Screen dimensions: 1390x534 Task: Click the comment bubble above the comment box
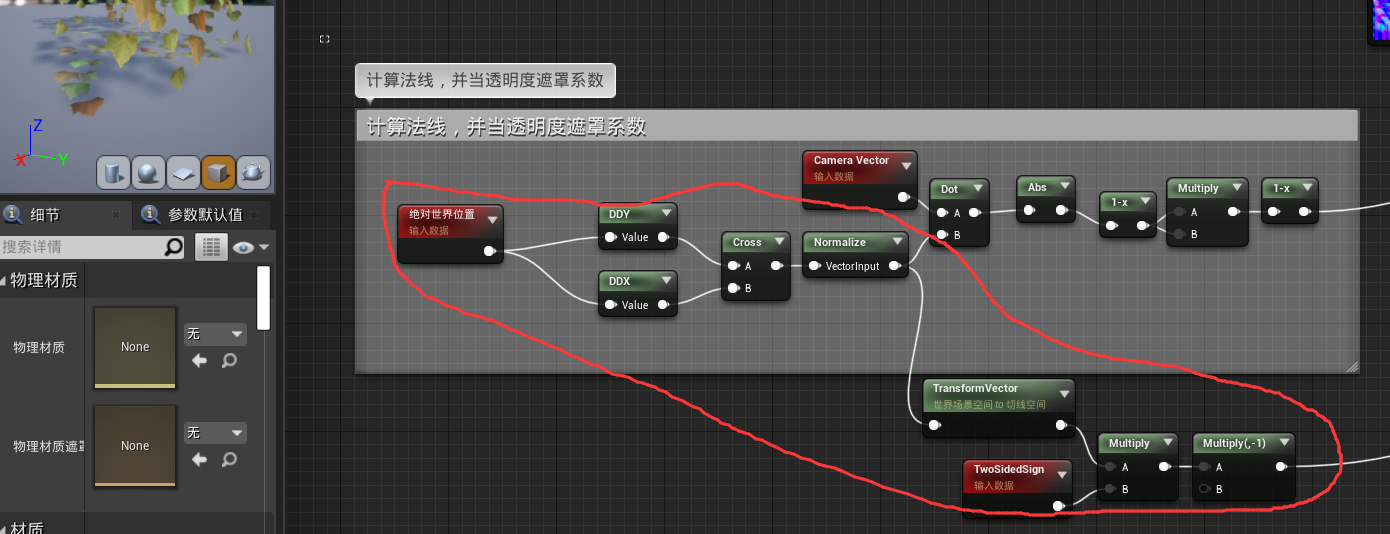(485, 81)
